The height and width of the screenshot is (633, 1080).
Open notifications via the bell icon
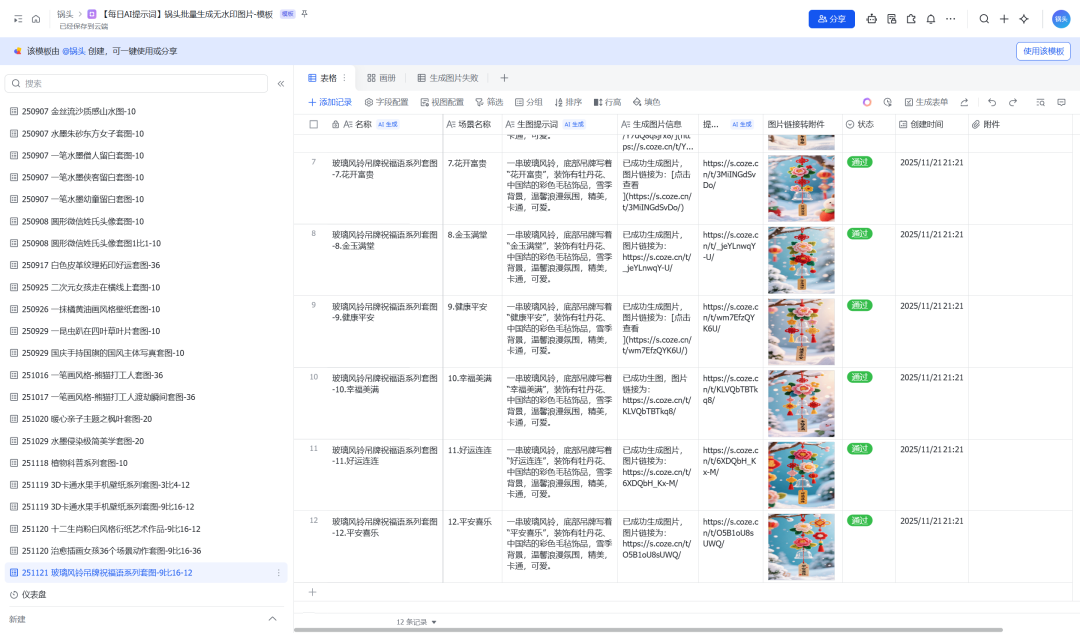pyautogui.click(x=930, y=18)
